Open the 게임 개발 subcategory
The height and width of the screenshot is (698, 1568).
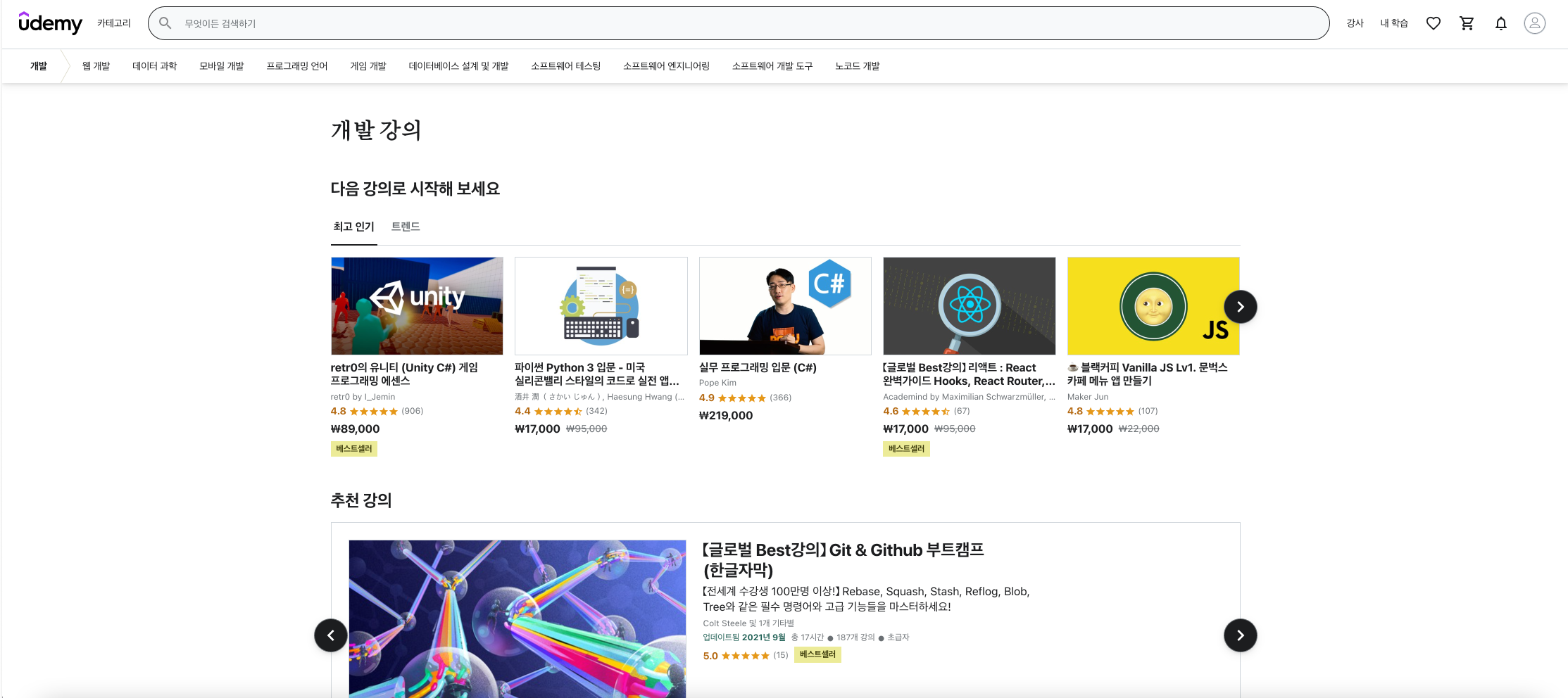click(x=368, y=66)
